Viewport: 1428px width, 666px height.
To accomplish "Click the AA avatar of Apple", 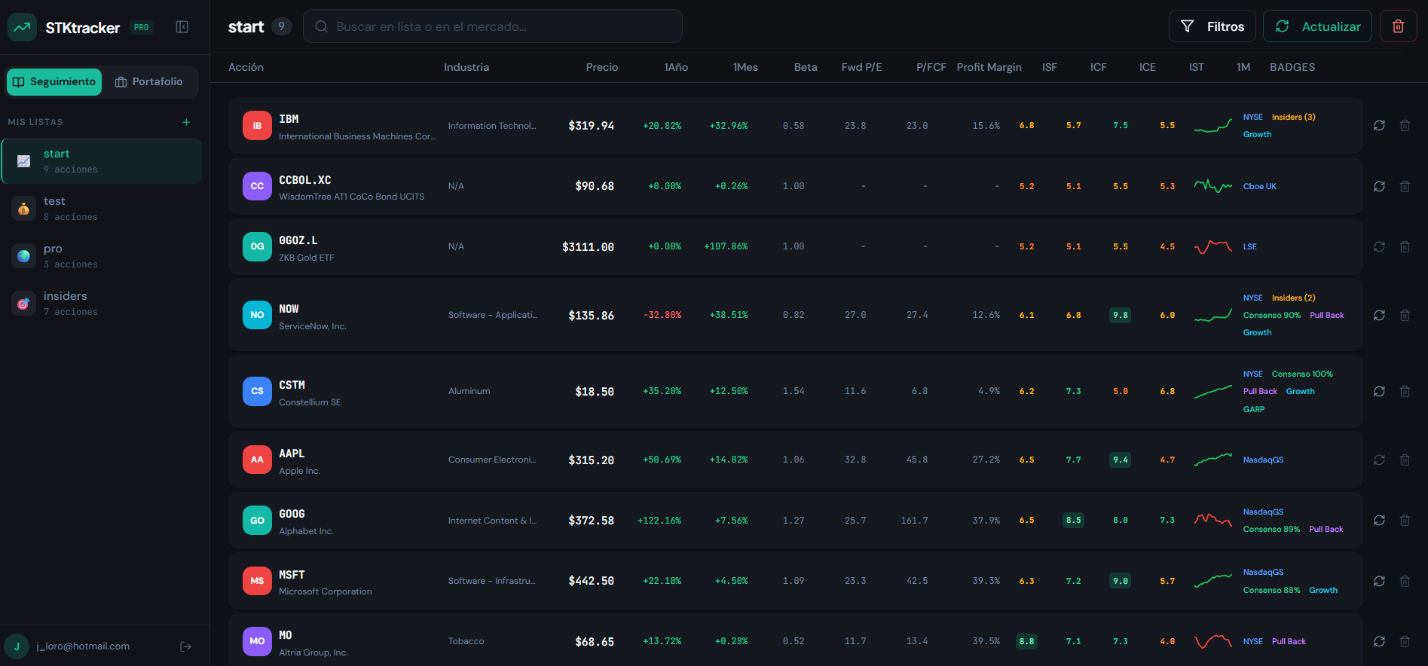I will coord(257,460).
